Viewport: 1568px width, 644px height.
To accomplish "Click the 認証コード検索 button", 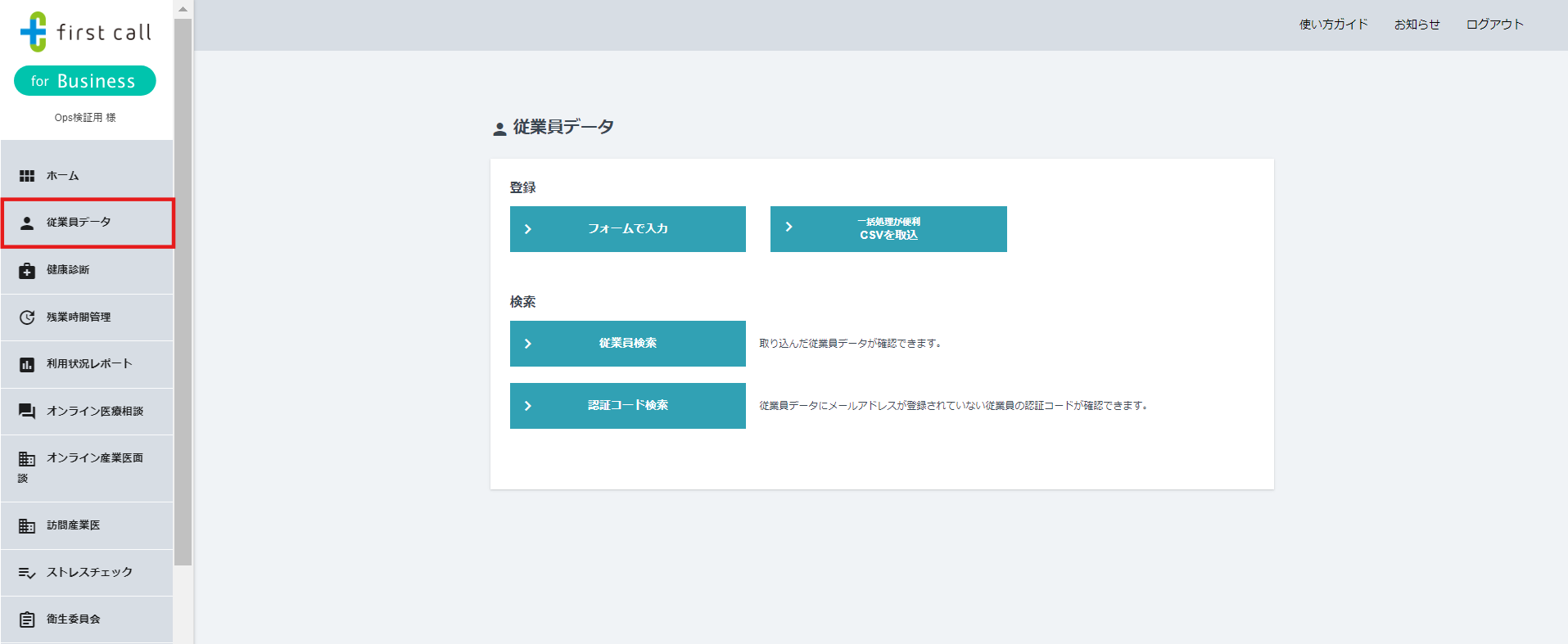I will (627, 406).
